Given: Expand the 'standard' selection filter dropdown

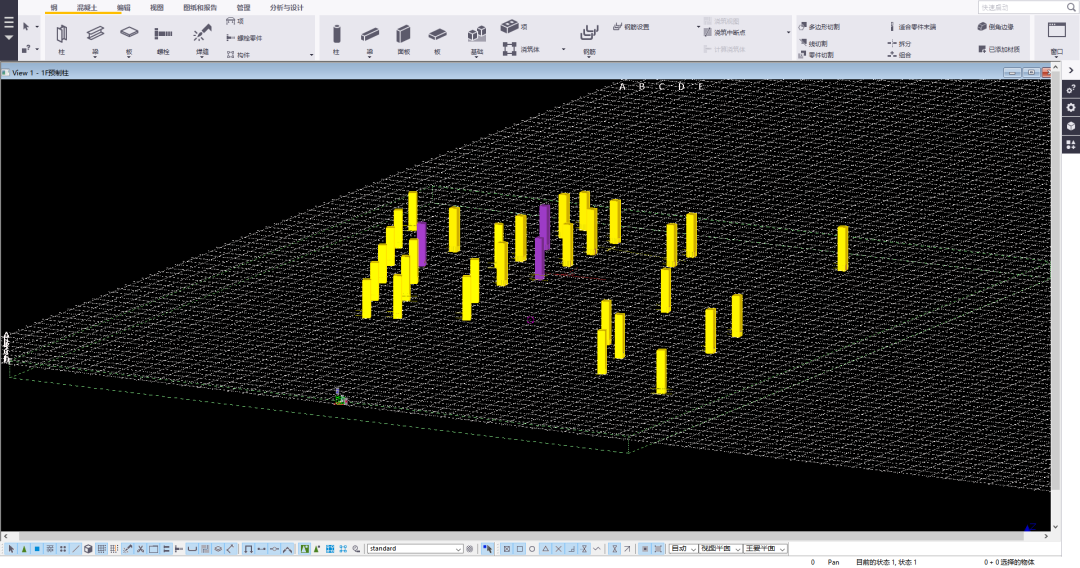Looking at the screenshot, I should [458, 549].
